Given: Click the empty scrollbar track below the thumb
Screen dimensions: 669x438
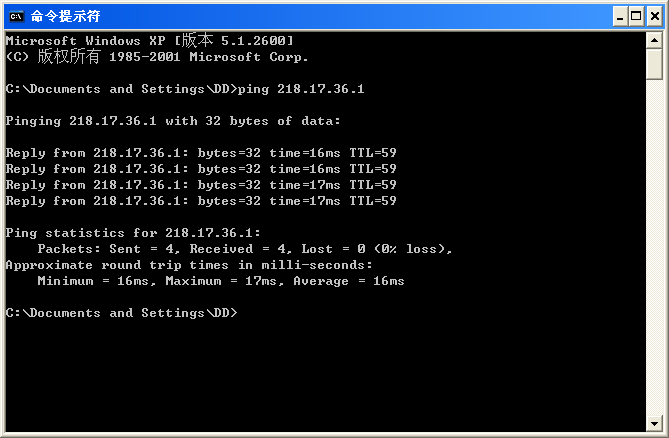Looking at the screenshot, I should [654, 247].
